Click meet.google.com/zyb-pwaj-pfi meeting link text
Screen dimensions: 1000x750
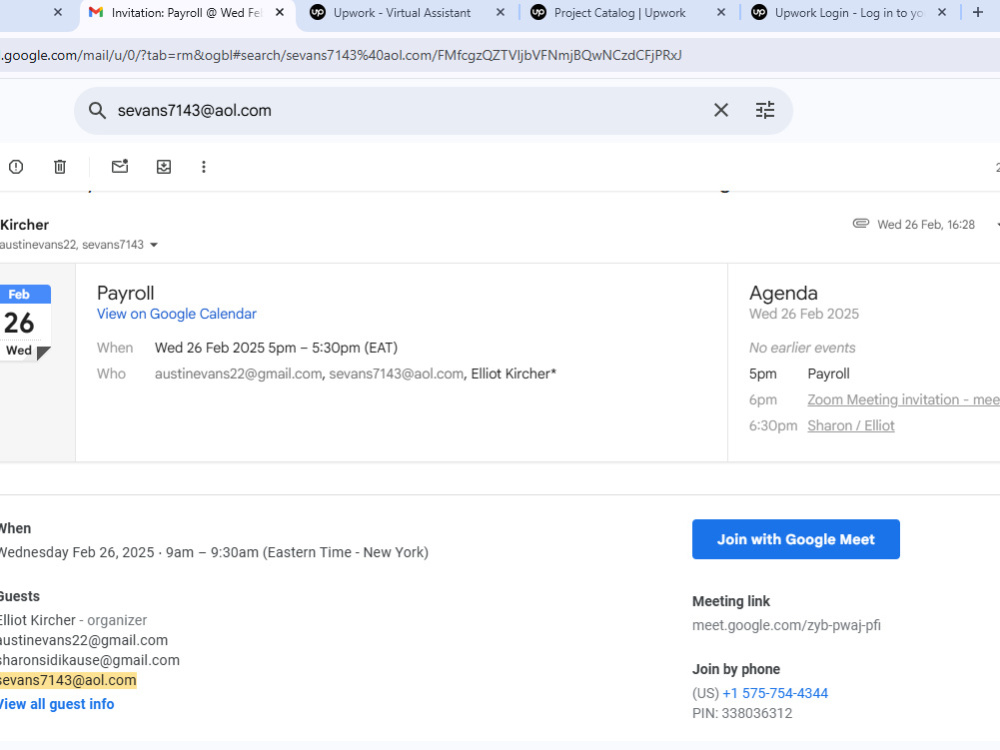[x=786, y=625]
